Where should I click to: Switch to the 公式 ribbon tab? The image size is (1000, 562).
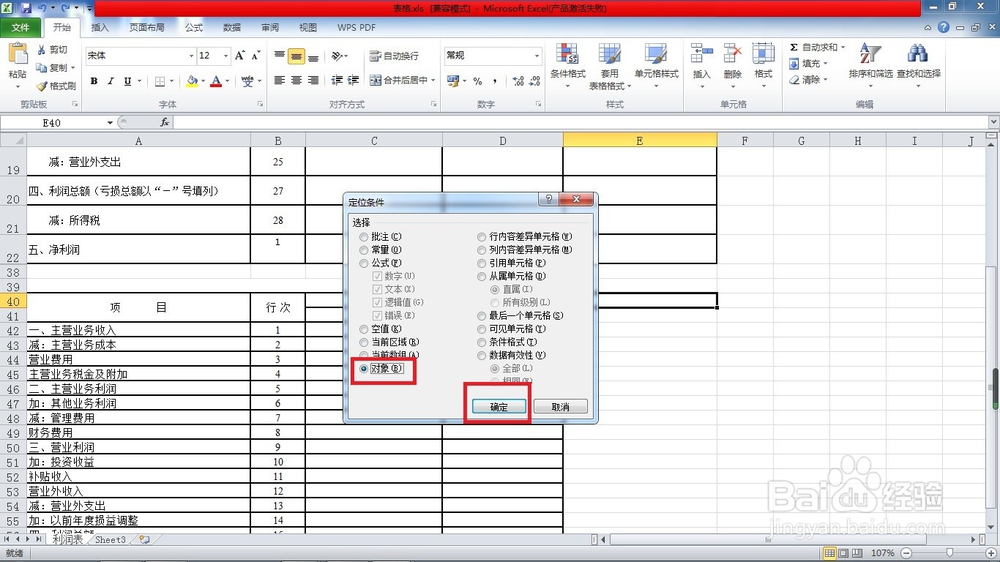(194, 27)
